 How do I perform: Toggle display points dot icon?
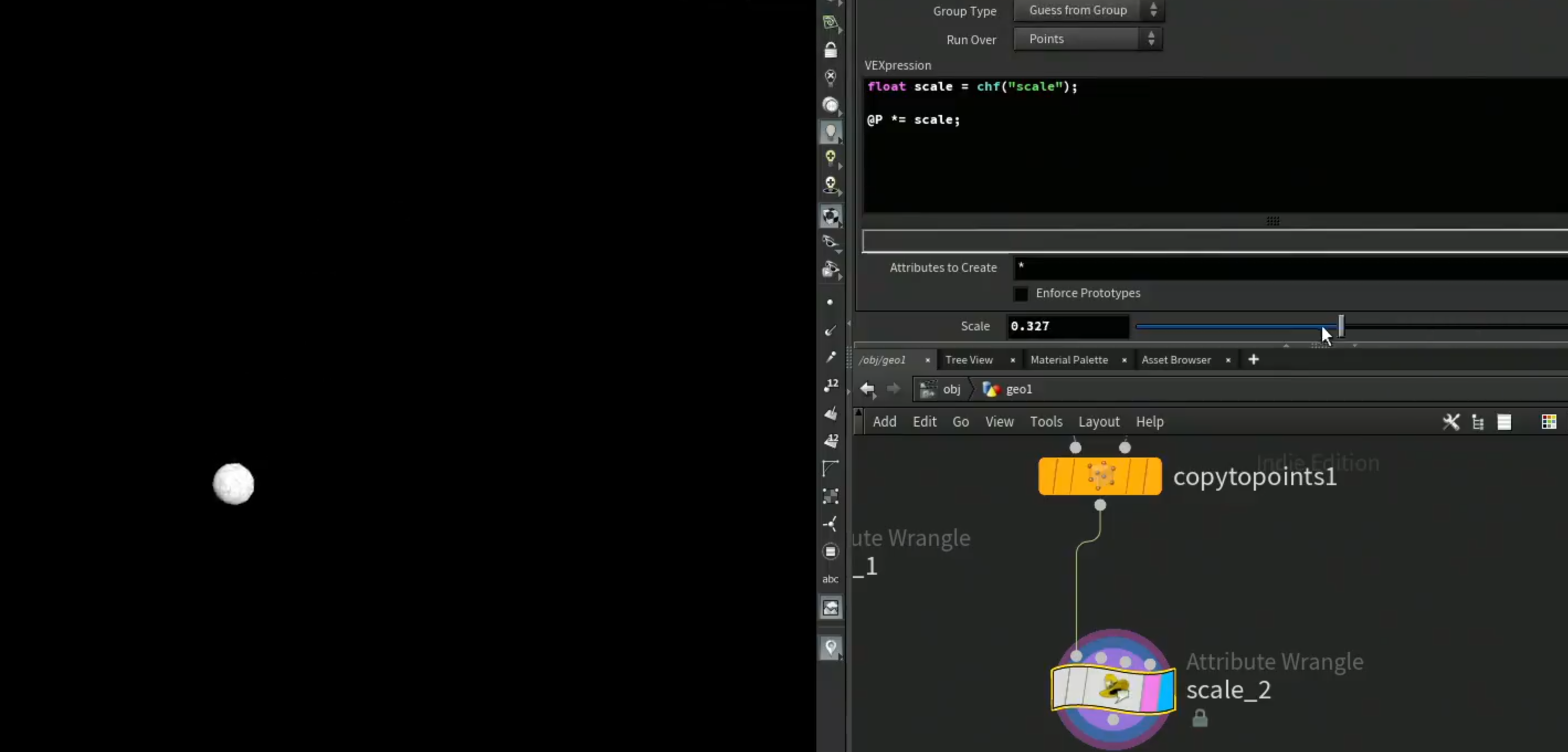830,302
